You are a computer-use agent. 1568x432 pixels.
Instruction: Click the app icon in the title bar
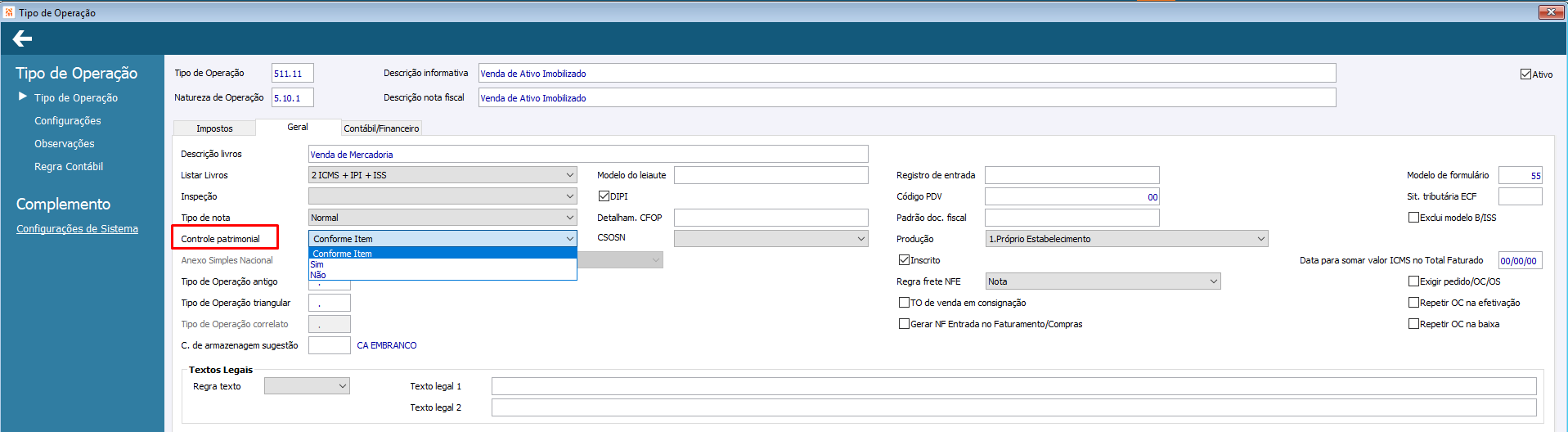[x=9, y=12]
